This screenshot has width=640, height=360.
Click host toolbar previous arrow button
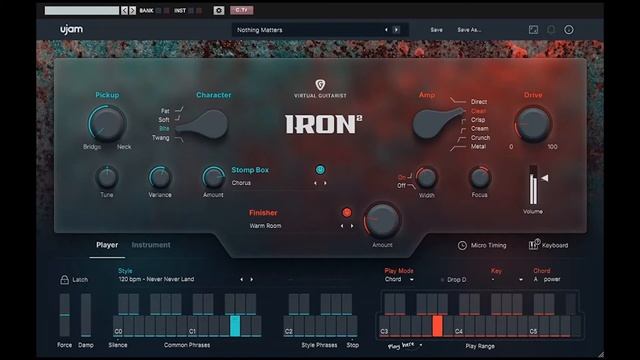tap(124, 10)
